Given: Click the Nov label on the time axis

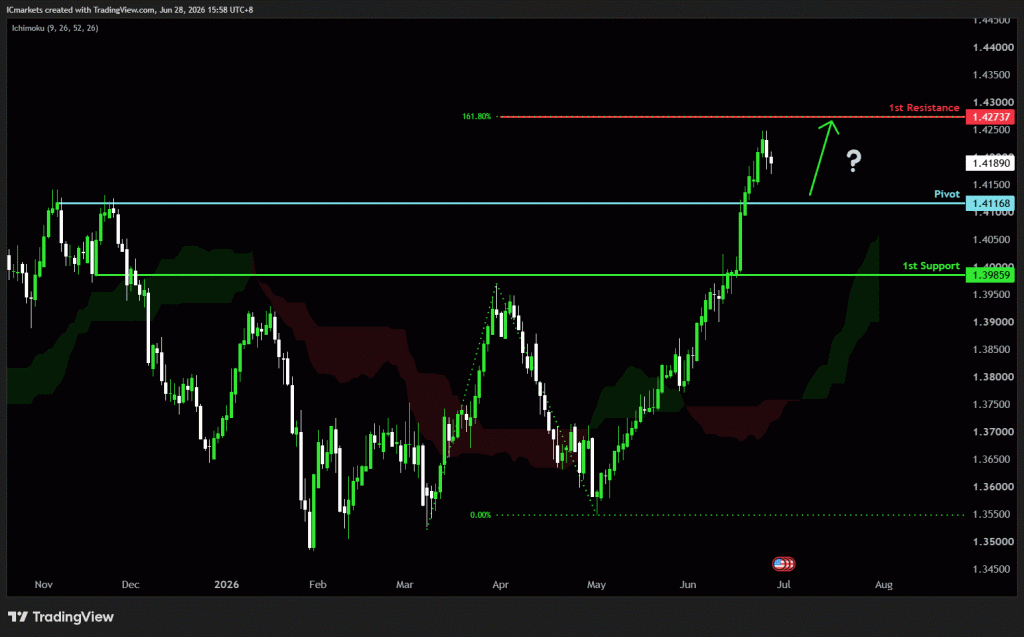Looking at the screenshot, I should coord(44,584).
